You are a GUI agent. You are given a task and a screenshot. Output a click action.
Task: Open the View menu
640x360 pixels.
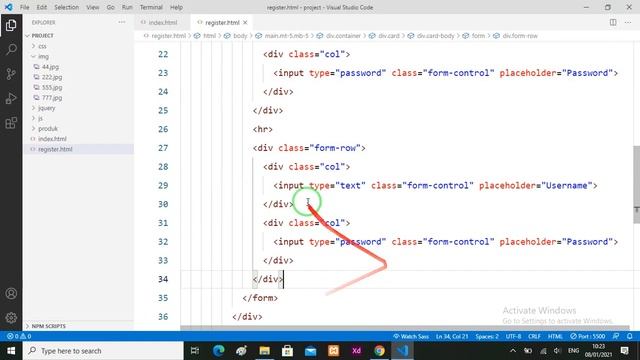tap(93, 7)
